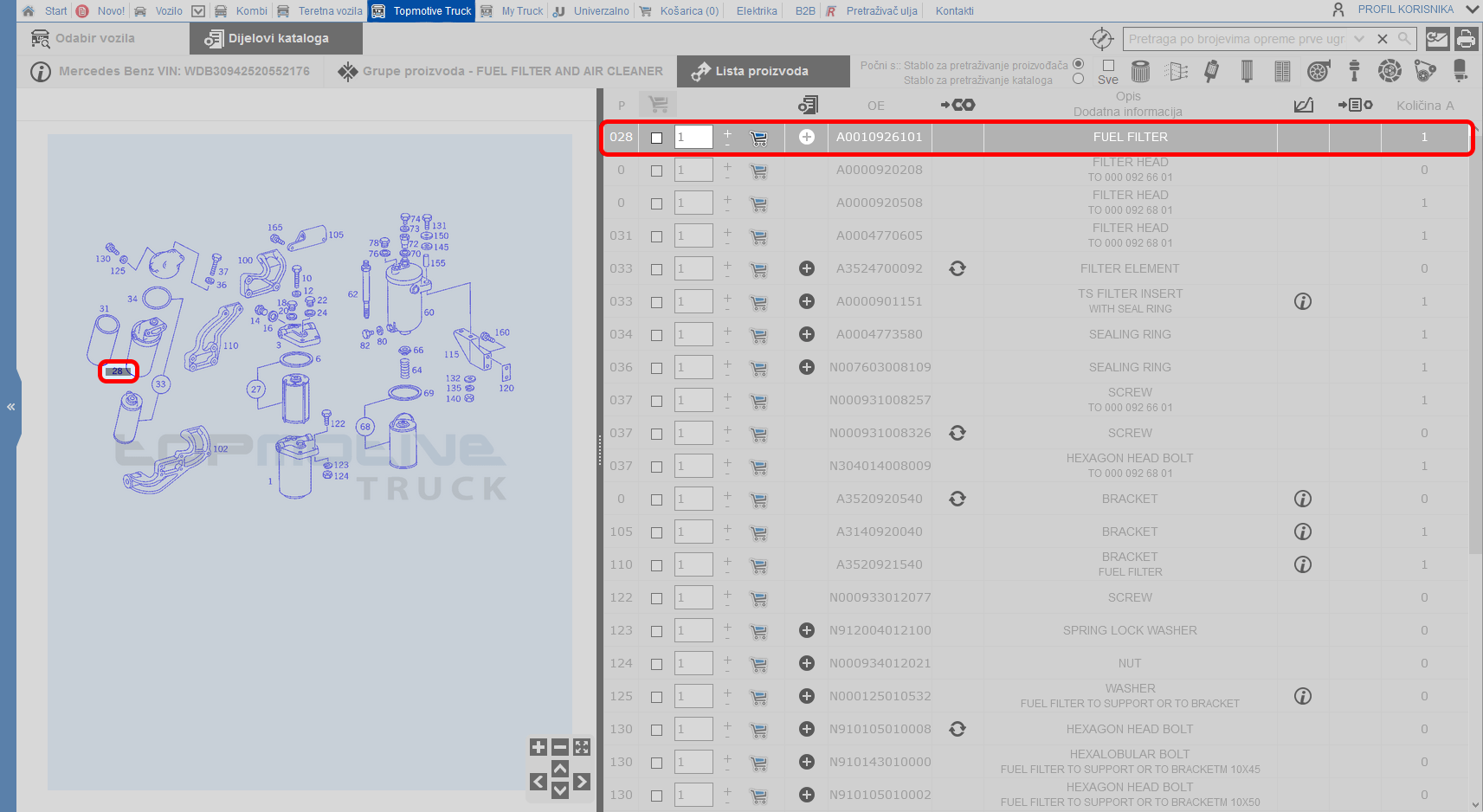
Task: Open Košarica (0) cart
Action: 689,11
